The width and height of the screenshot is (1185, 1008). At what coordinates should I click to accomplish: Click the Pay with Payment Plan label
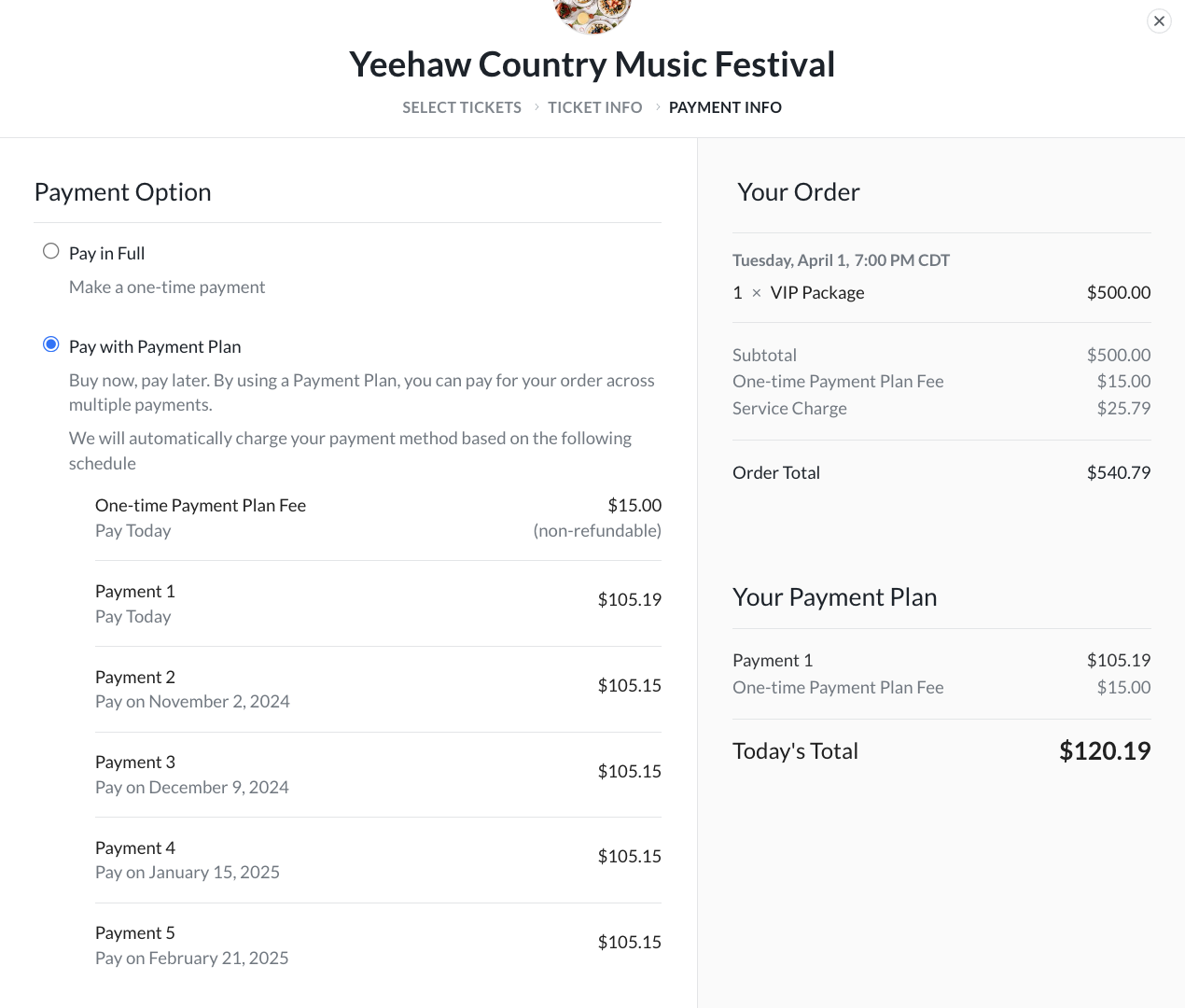tap(155, 346)
